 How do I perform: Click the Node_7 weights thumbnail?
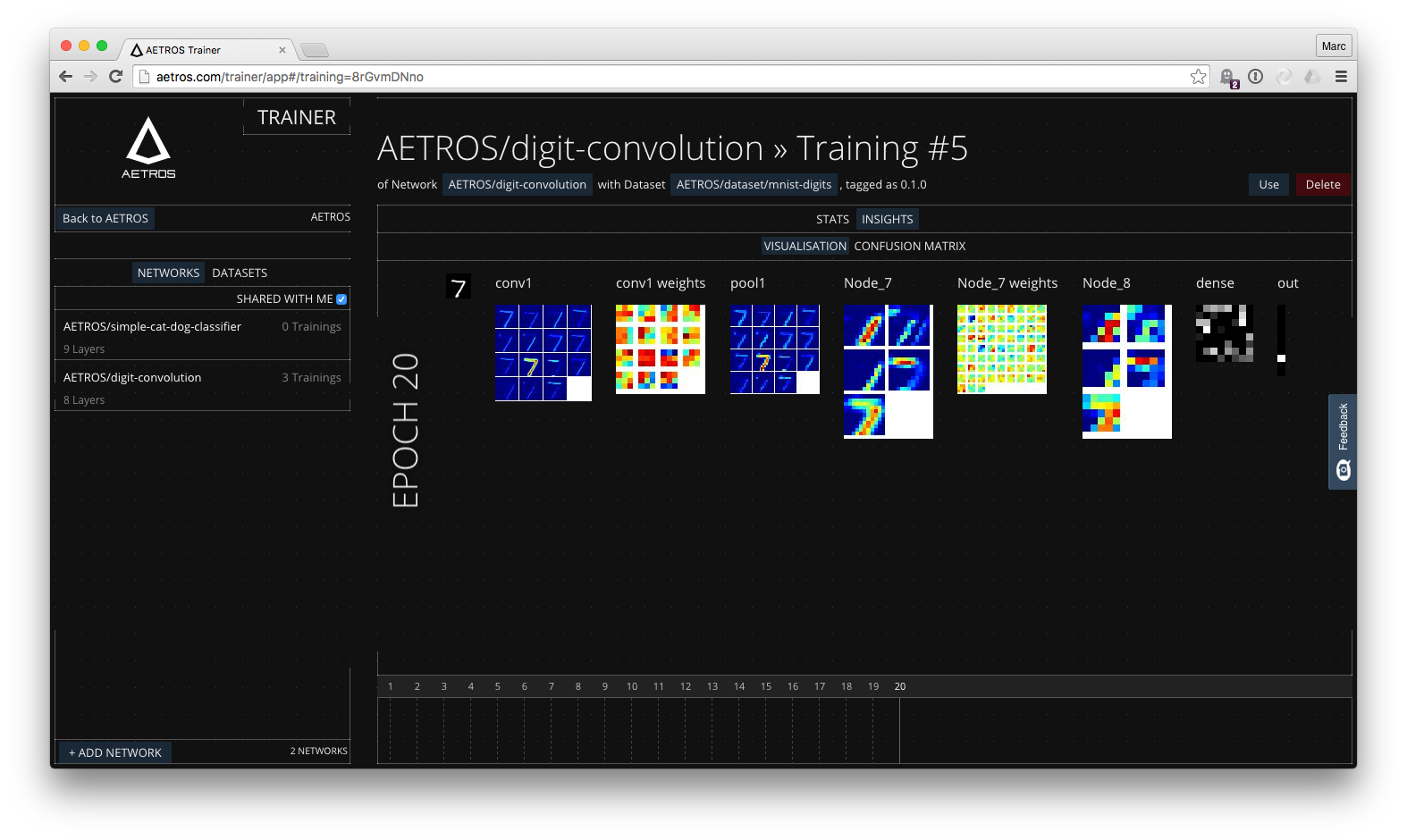click(1002, 349)
